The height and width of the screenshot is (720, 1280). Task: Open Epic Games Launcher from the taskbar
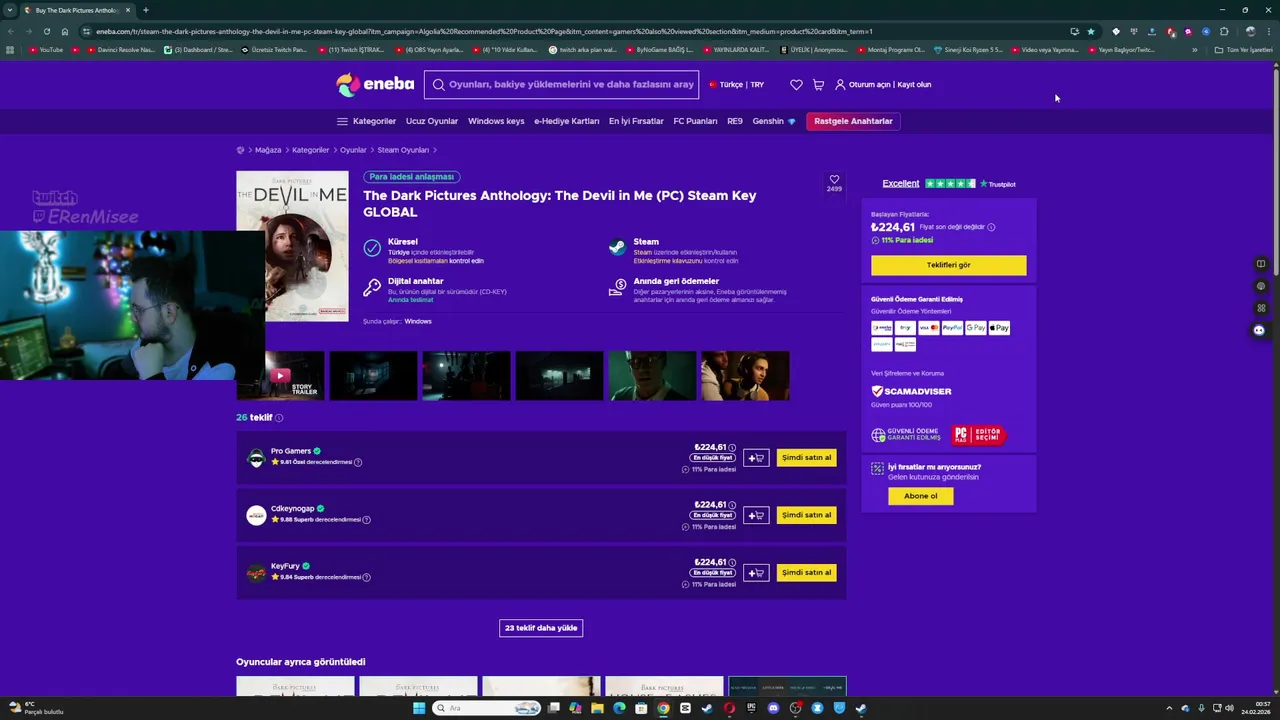click(x=751, y=708)
